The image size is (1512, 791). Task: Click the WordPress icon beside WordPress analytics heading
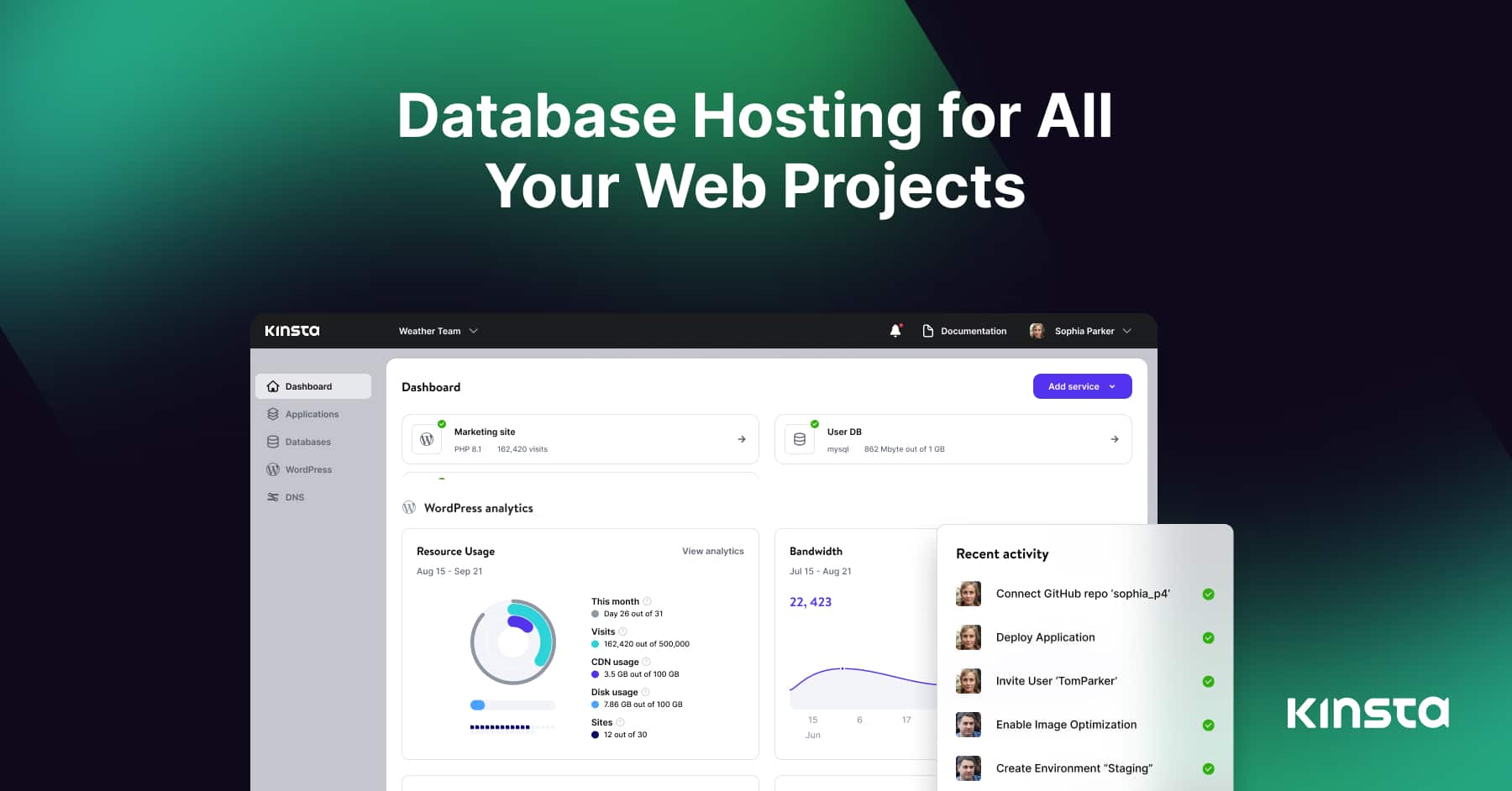pyautogui.click(x=409, y=507)
